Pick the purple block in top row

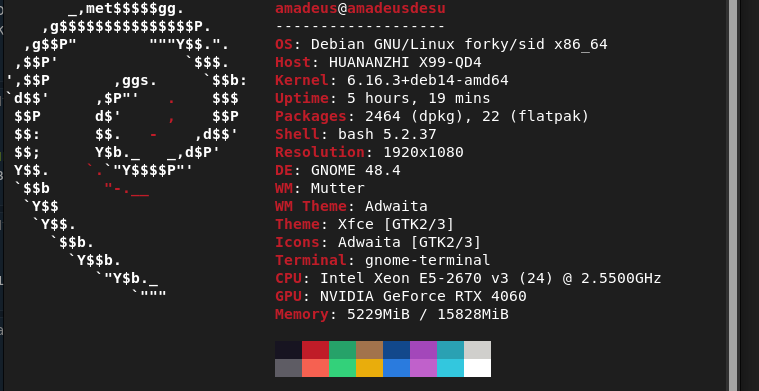[424, 350]
